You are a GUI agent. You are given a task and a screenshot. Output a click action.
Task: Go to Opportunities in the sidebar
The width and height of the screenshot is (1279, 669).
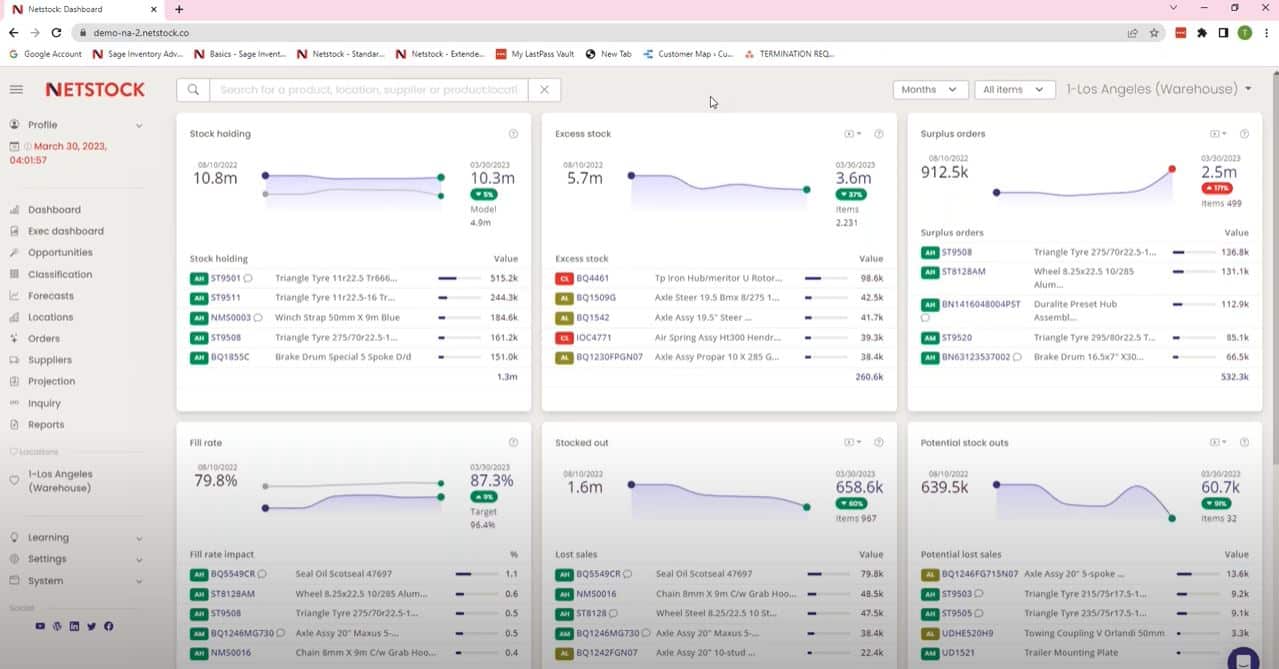click(x=60, y=253)
